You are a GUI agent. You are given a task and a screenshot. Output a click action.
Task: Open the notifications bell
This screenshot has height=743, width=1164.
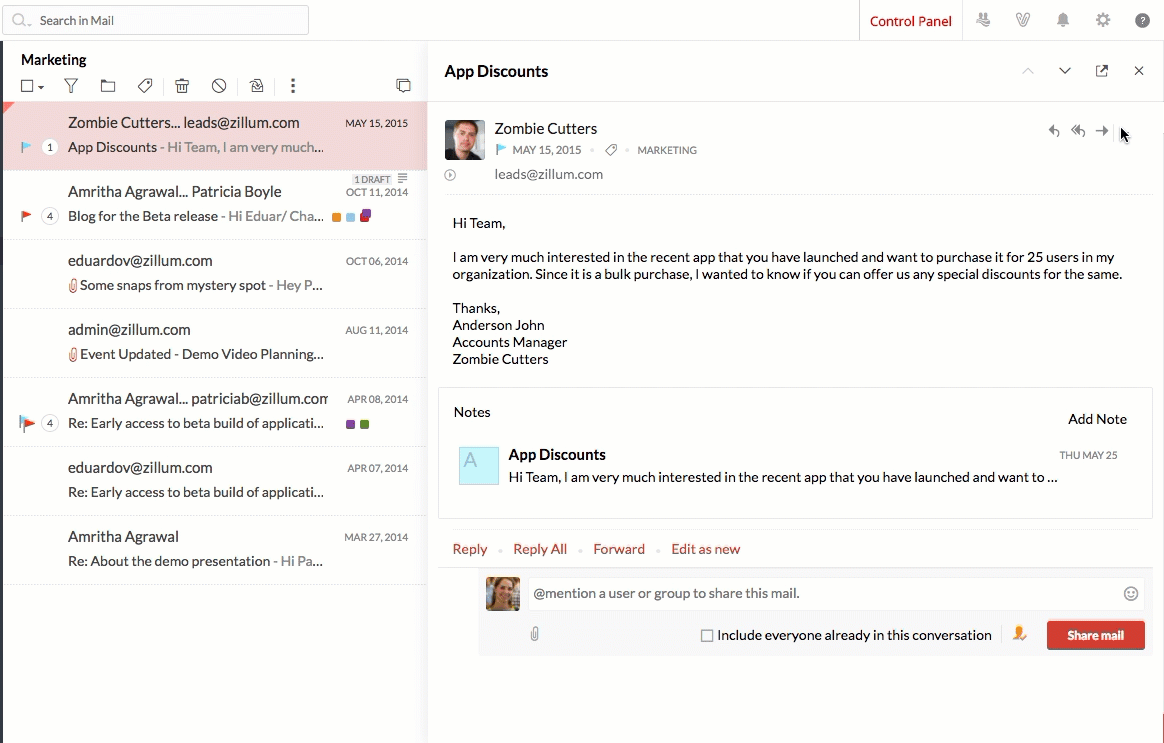[1062, 20]
